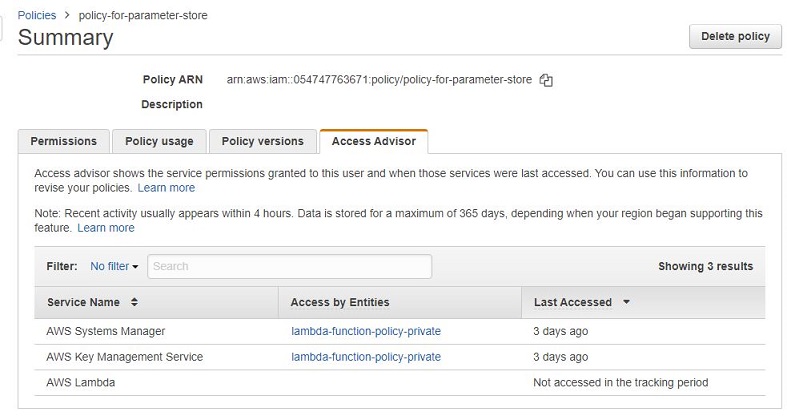Copy the policy ARN with the copy icon
This screenshot has width=787, height=420.
(x=546, y=80)
